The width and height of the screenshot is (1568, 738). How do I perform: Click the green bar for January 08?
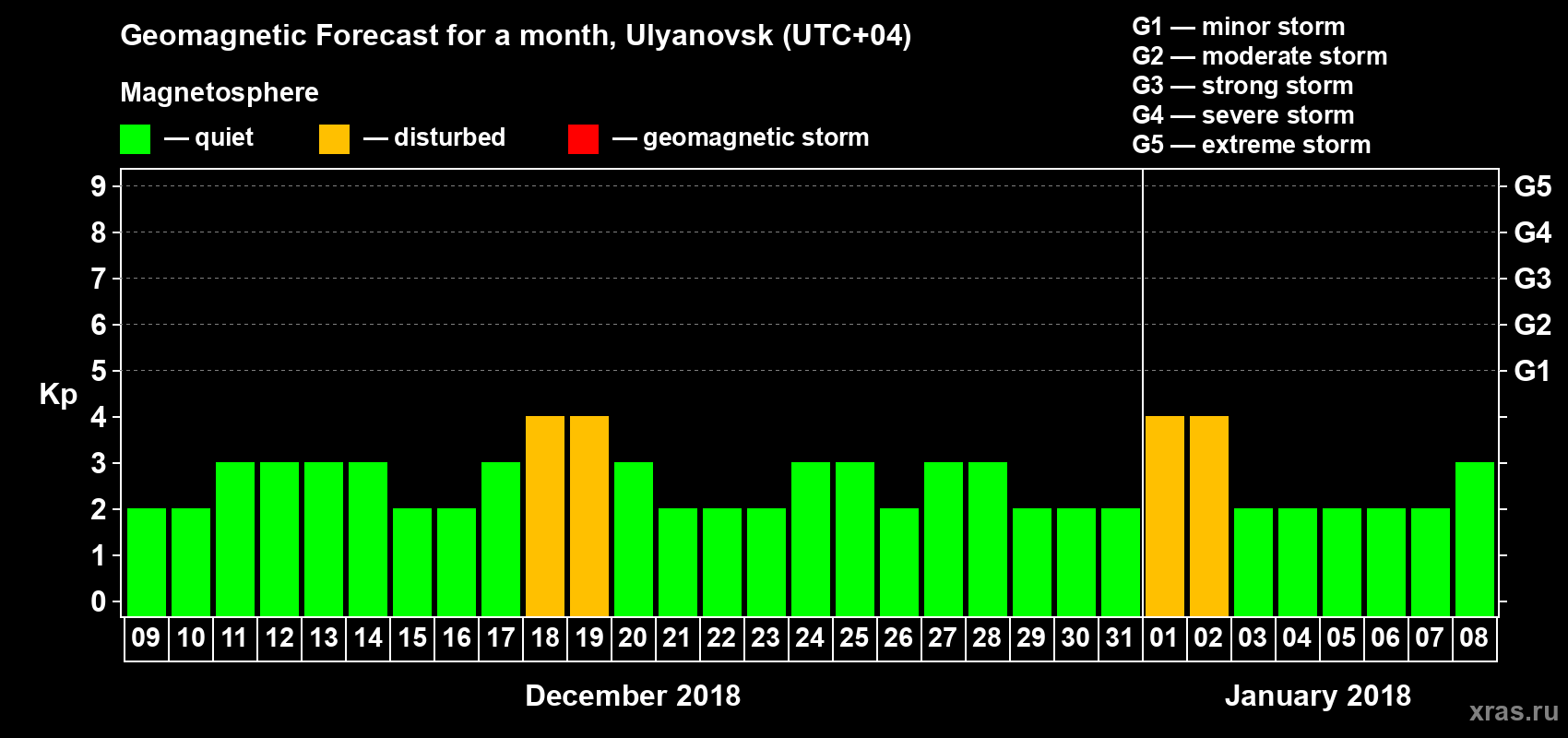tap(1475, 539)
